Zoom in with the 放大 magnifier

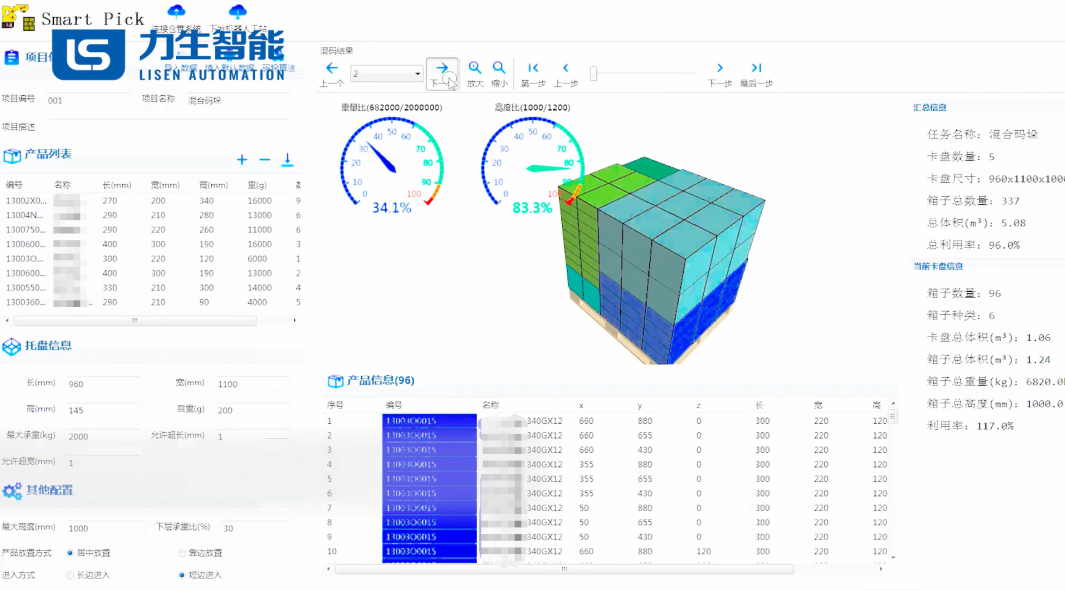click(x=475, y=69)
